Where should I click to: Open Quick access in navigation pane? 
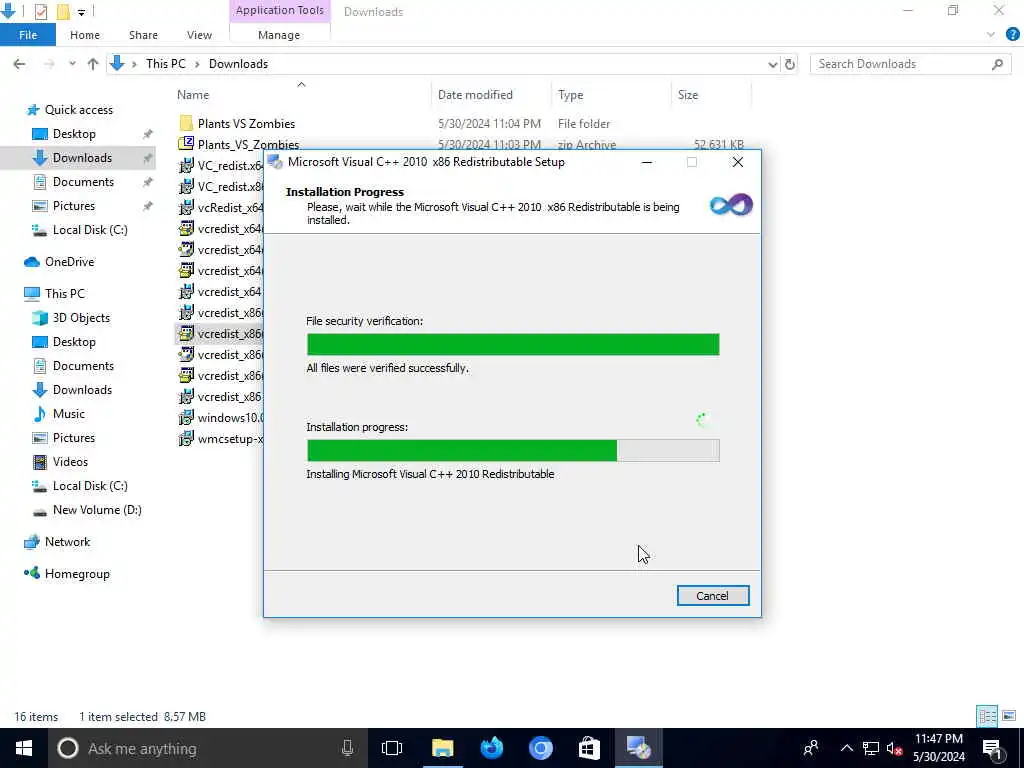[78, 110]
